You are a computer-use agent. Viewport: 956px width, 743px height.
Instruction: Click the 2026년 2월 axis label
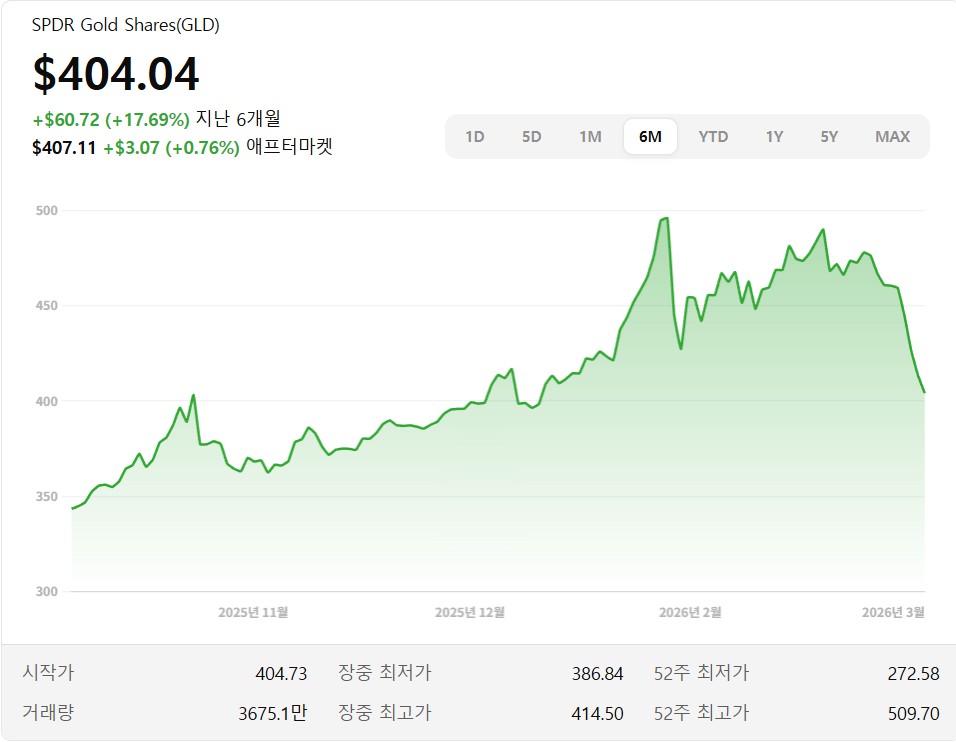point(690,613)
